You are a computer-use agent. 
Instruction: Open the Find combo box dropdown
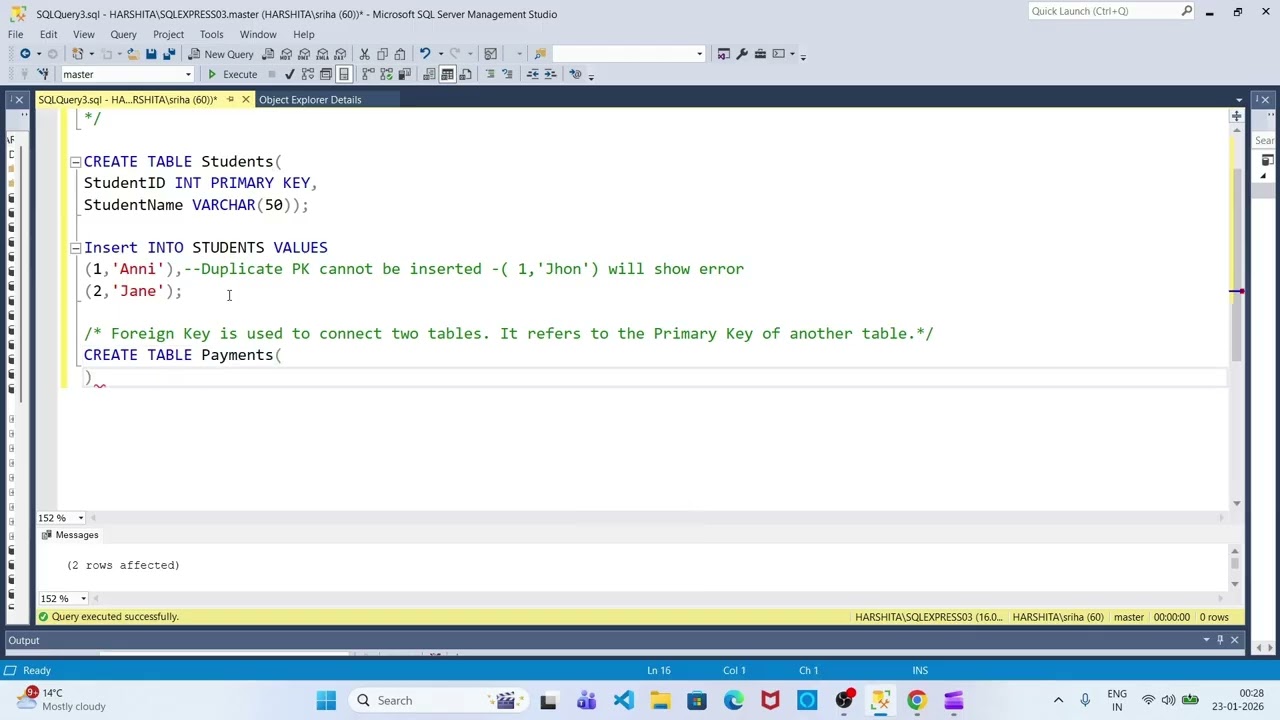point(699,54)
